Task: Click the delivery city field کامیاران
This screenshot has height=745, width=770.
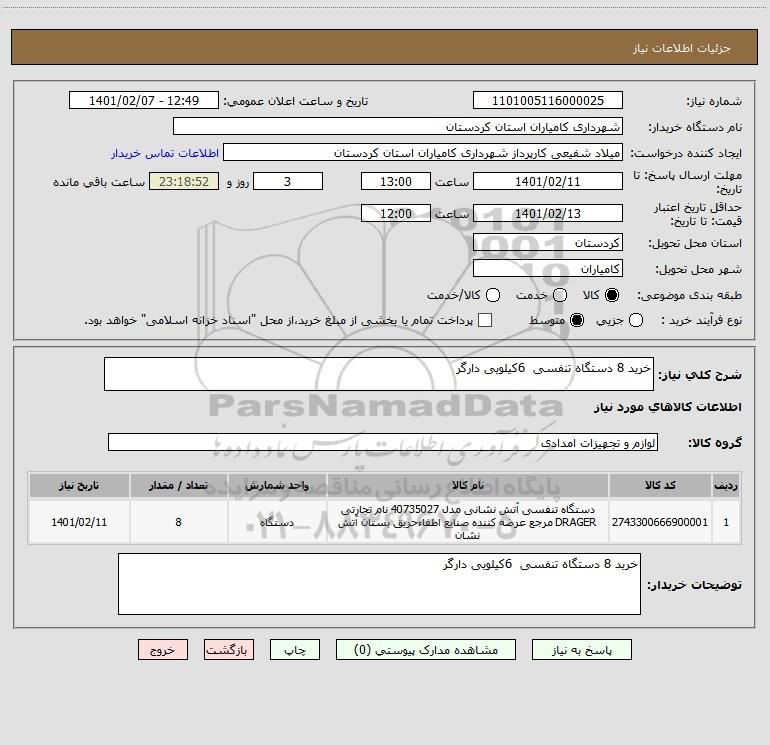Action: pos(548,269)
